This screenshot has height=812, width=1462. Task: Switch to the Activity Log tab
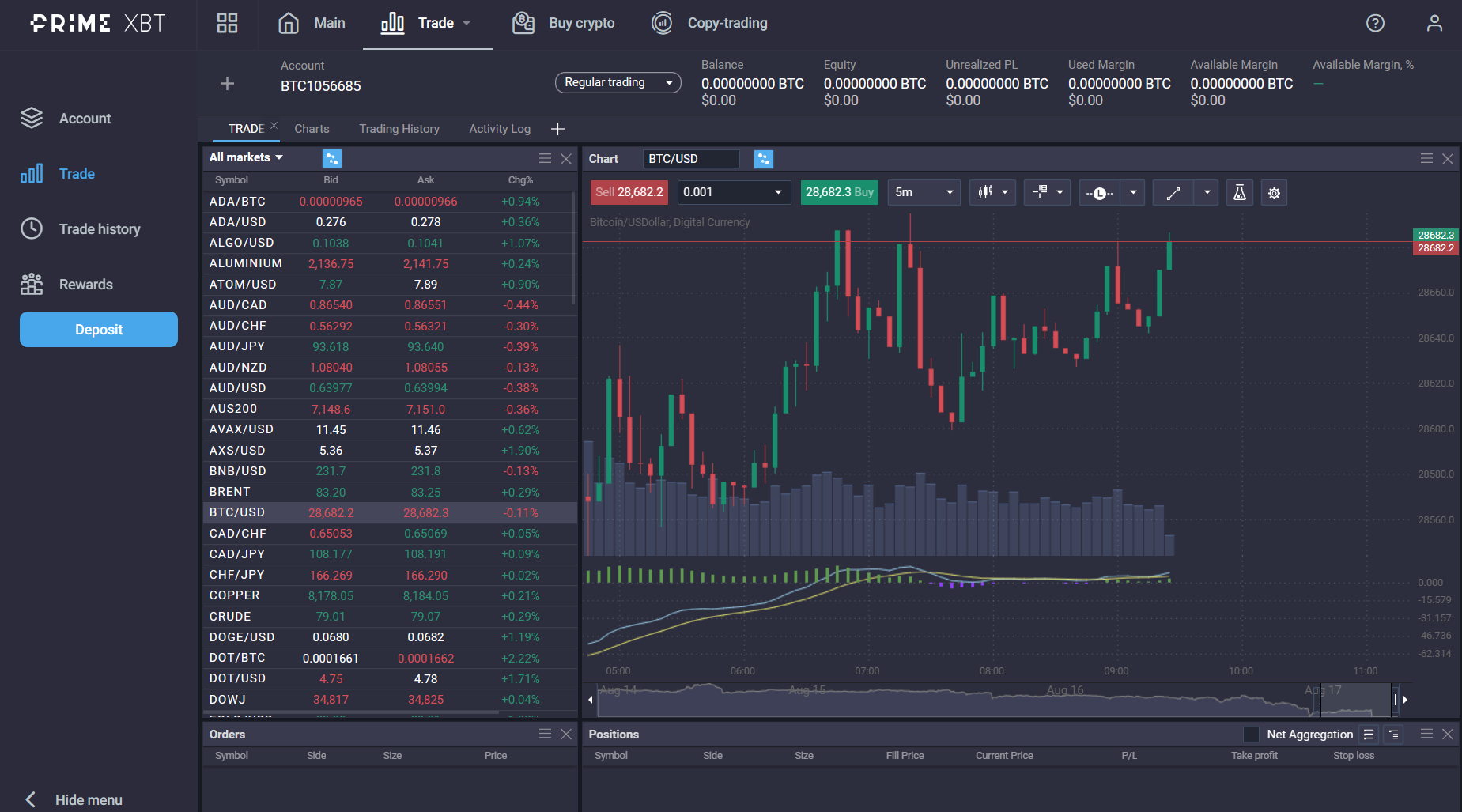[x=500, y=129]
